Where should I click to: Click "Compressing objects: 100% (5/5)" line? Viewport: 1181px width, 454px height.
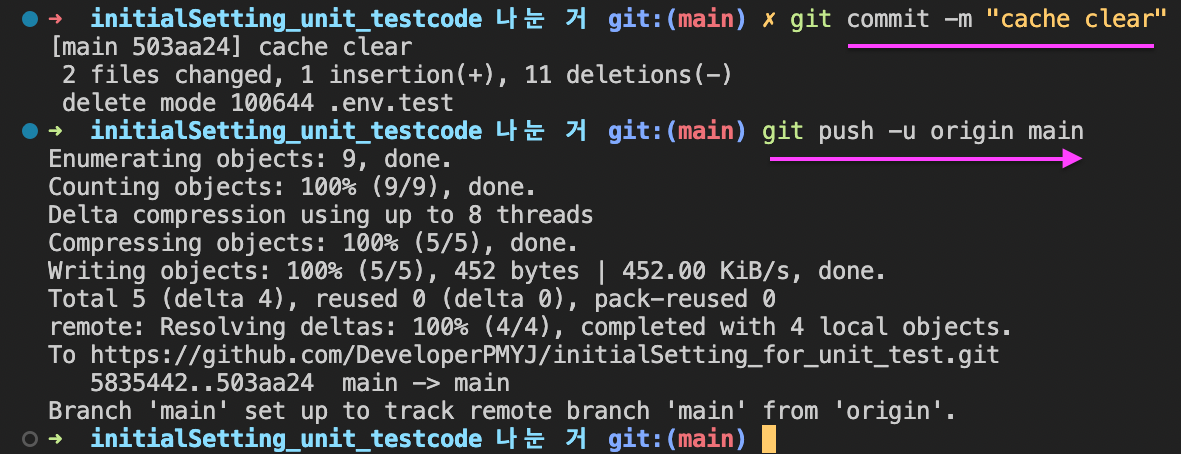tap(313, 243)
